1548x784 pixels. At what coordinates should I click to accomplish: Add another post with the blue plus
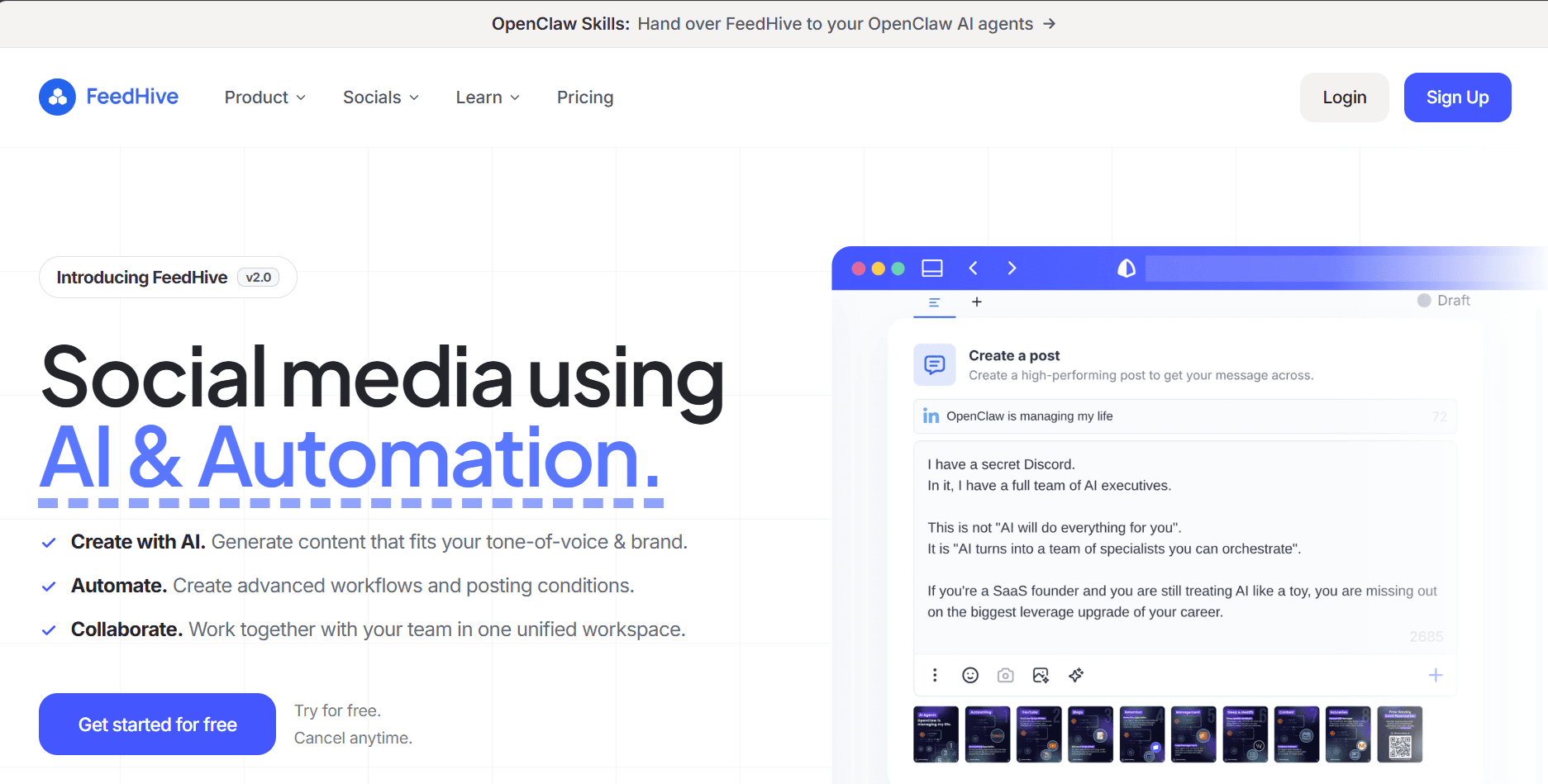coord(1436,675)
